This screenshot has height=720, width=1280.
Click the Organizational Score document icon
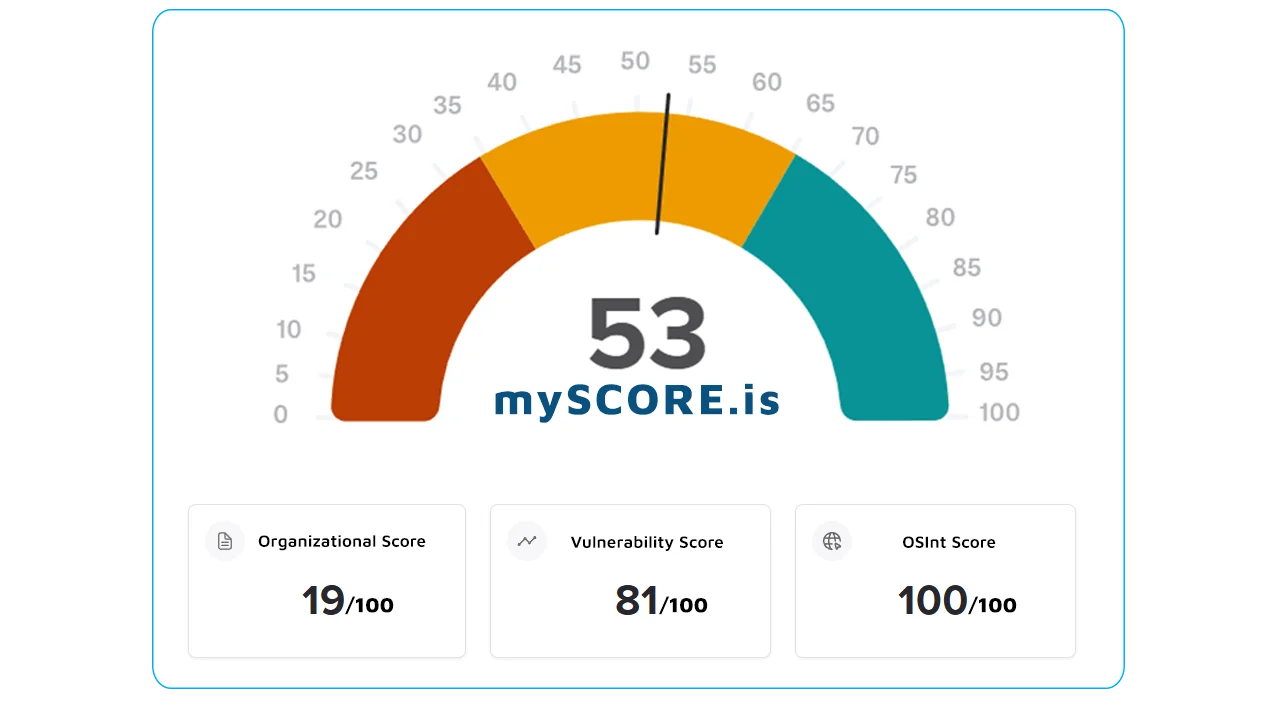[225, 541]
